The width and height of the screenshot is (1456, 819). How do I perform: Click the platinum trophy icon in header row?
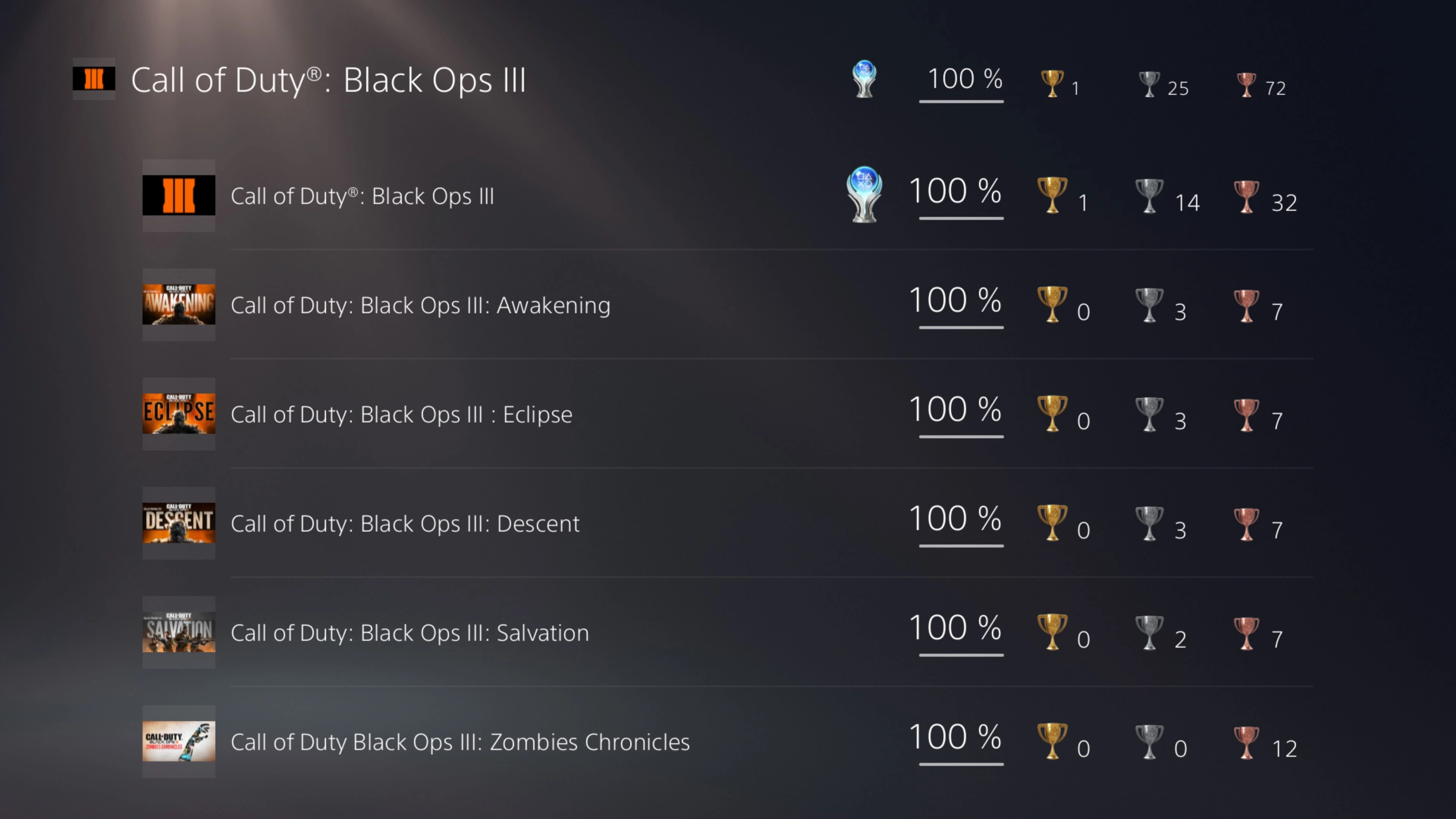864,79
